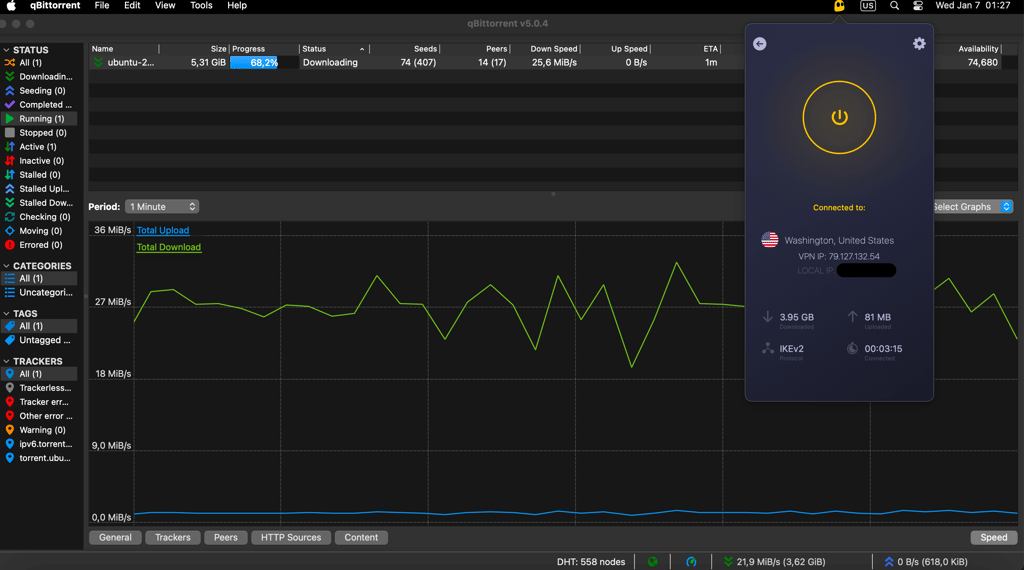Screen dimensions: 1024x570
Task: Select Running (1) filter
Action: 39,119
